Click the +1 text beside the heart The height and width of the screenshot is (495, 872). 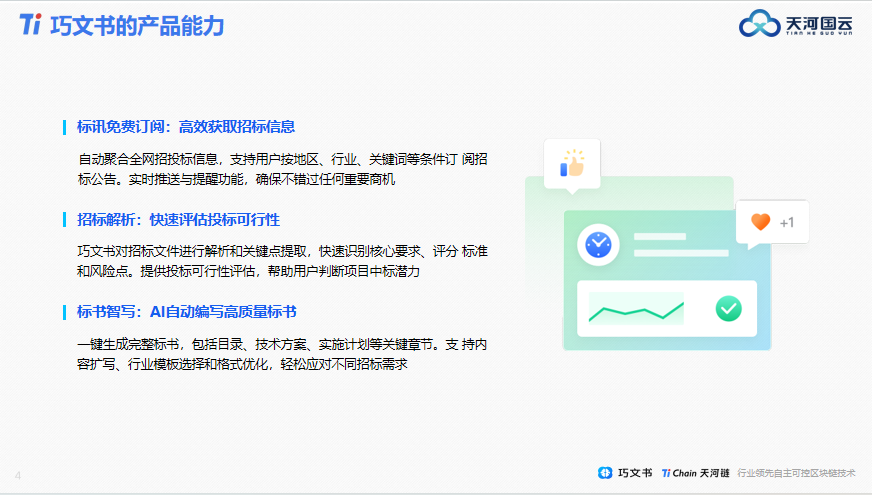(x=786, y=223)
